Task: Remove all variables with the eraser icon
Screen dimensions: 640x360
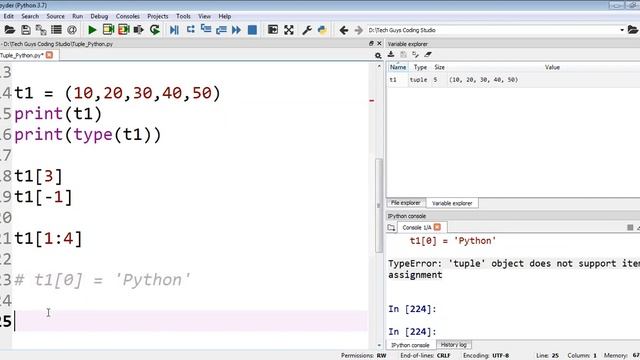Action: [x=428, y=54]
